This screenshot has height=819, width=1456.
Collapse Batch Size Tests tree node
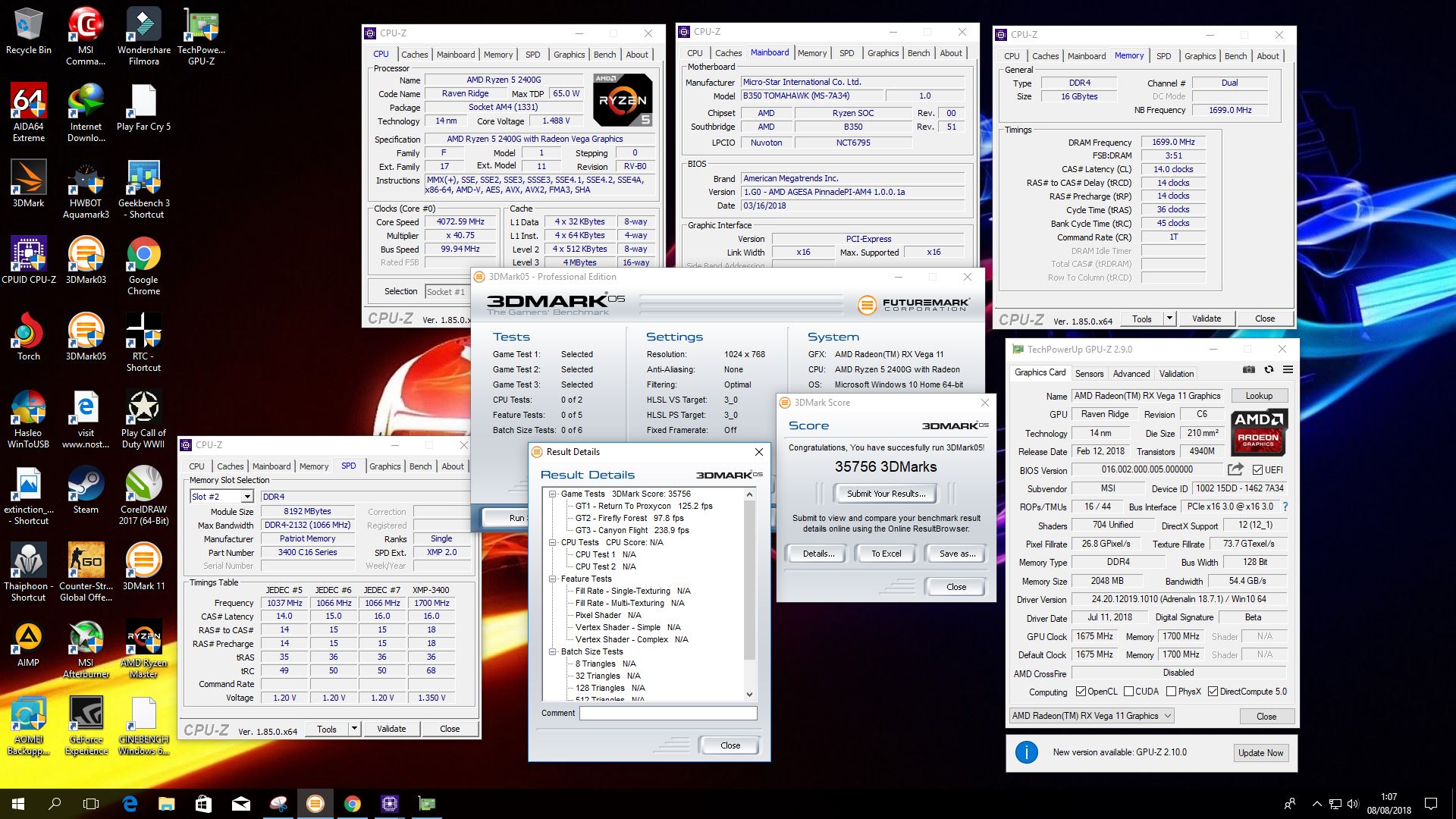tap(553, 651)
